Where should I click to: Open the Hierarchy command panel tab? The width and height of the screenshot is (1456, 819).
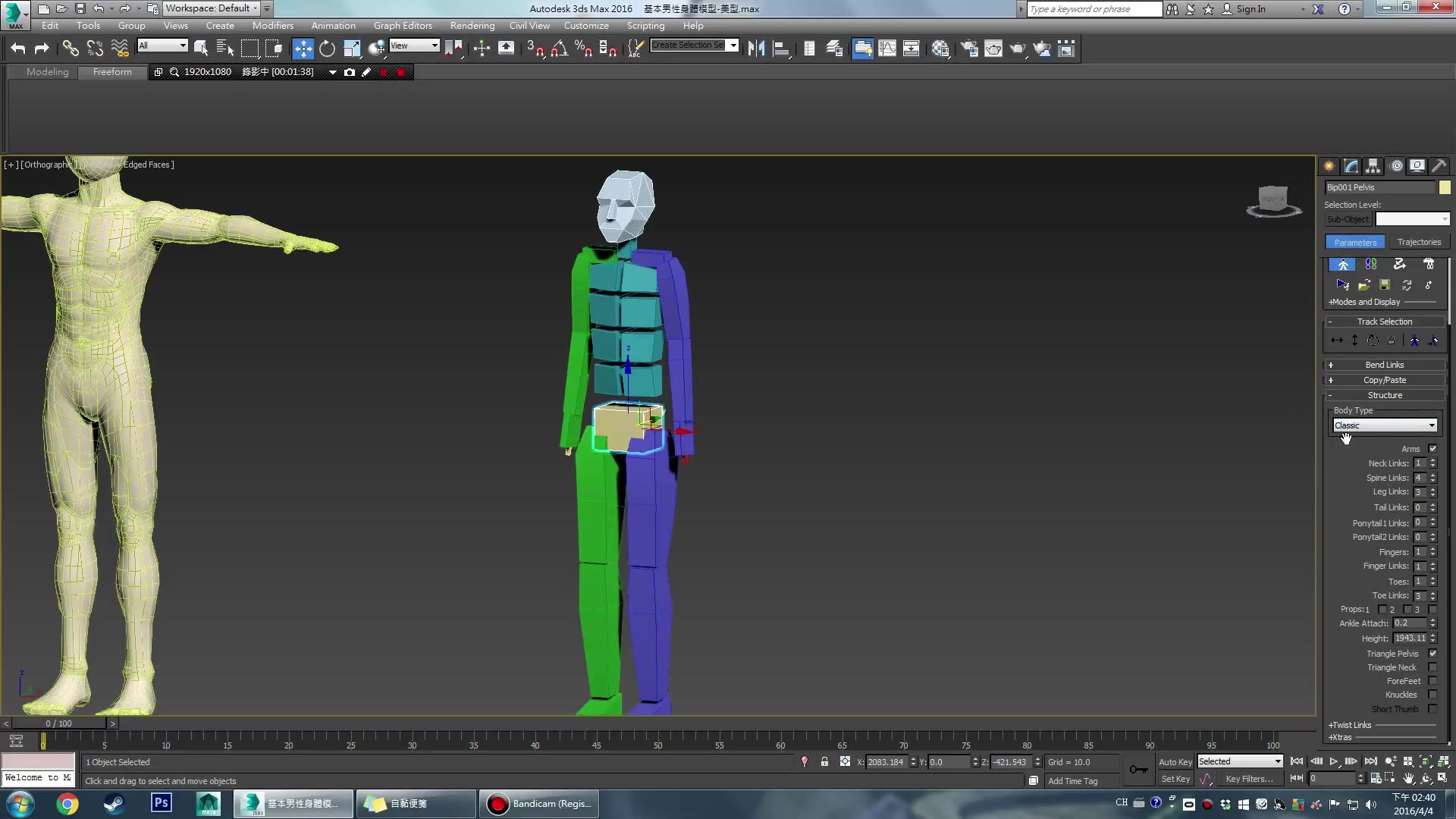tap(1373, 166)
